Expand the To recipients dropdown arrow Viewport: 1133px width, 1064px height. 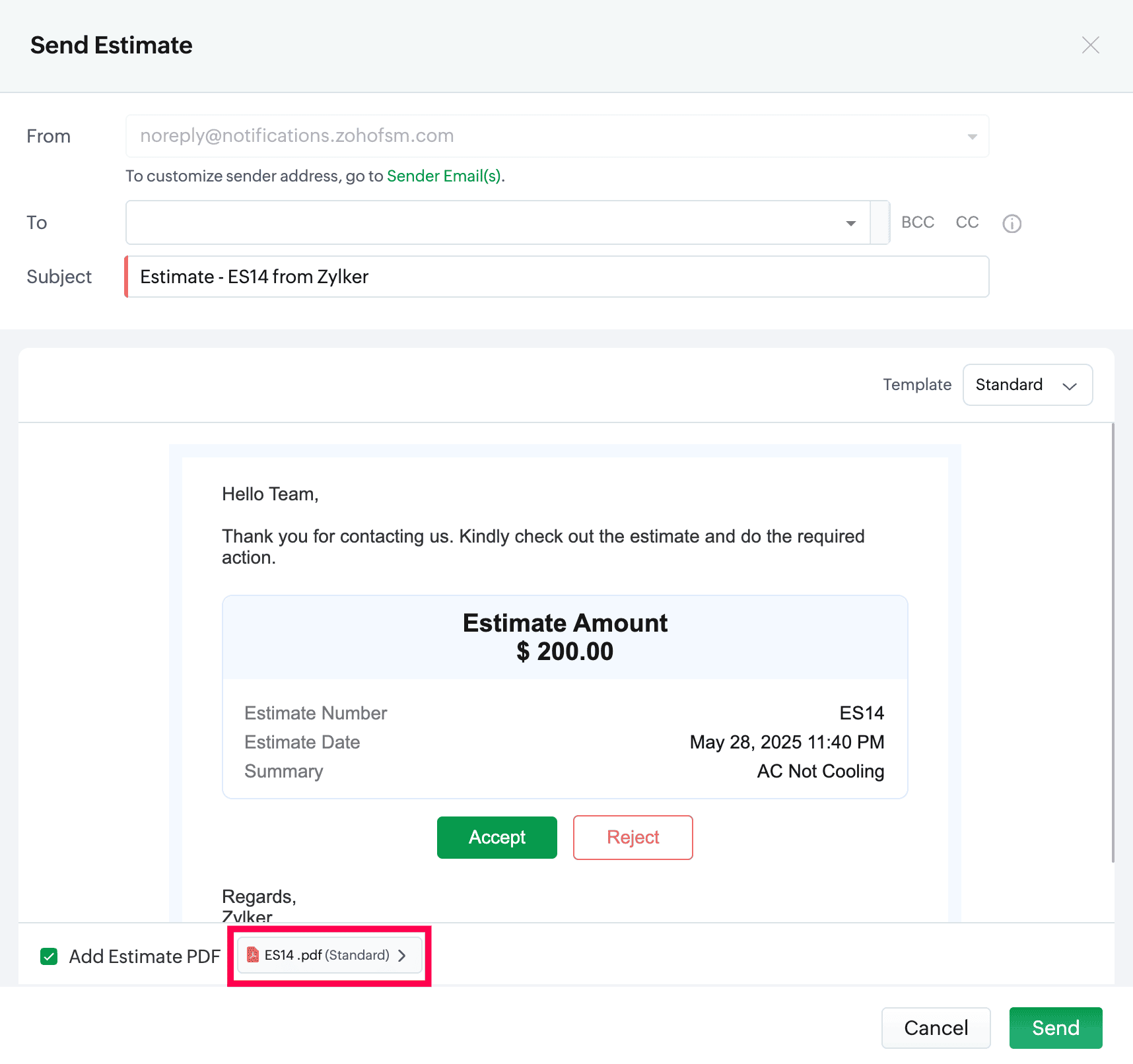[x=850, y=224]
